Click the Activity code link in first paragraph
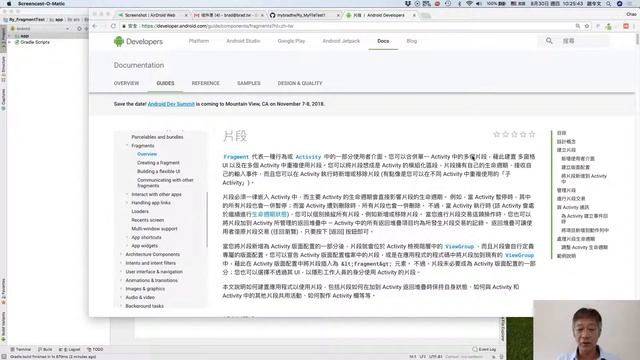 tap(308, 157)
